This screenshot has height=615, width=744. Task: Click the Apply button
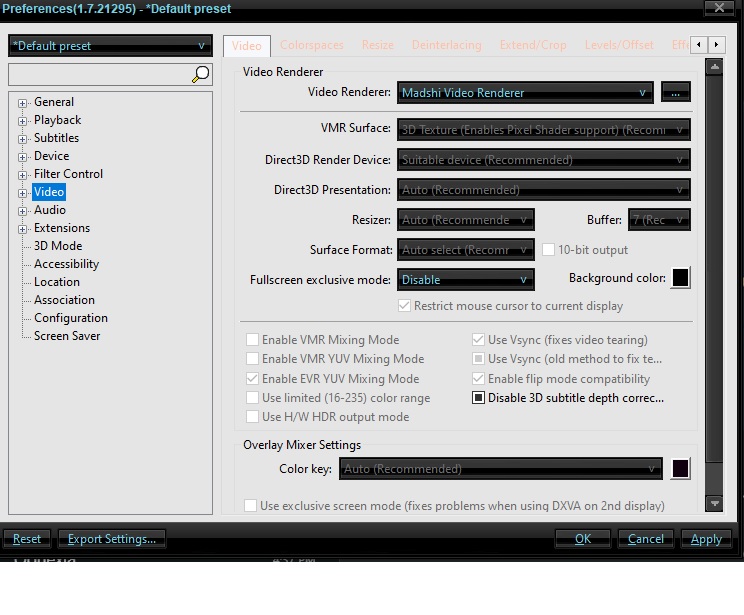pos(706,539)
